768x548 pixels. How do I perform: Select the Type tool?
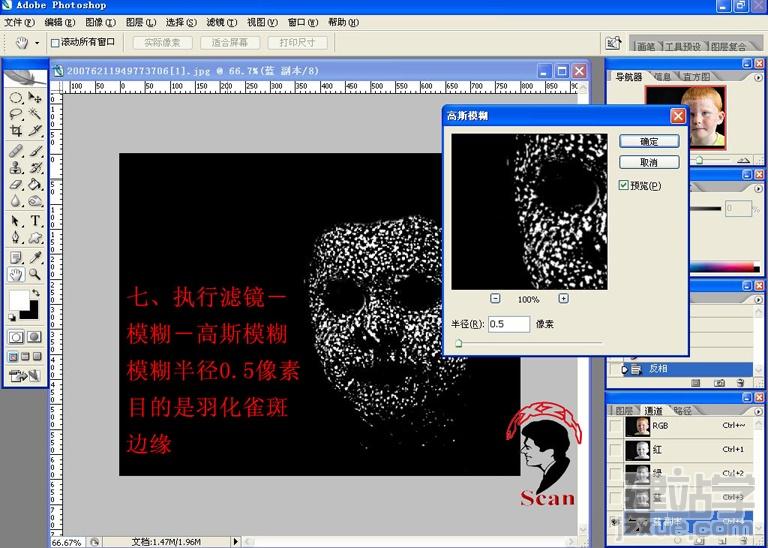pyautogui.click(x=34, y=221)
